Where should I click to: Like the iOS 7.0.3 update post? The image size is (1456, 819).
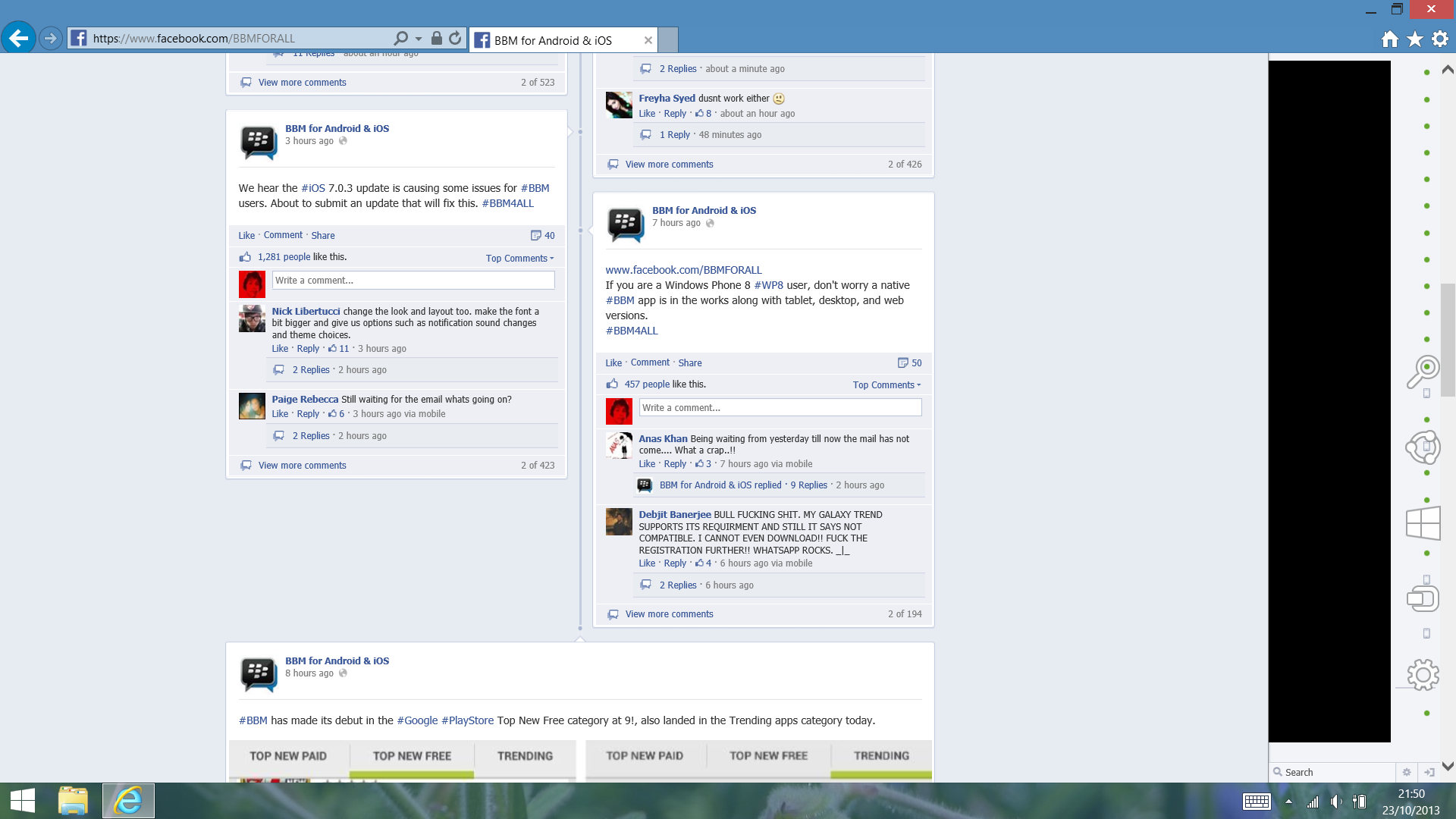tap(246, 235)
